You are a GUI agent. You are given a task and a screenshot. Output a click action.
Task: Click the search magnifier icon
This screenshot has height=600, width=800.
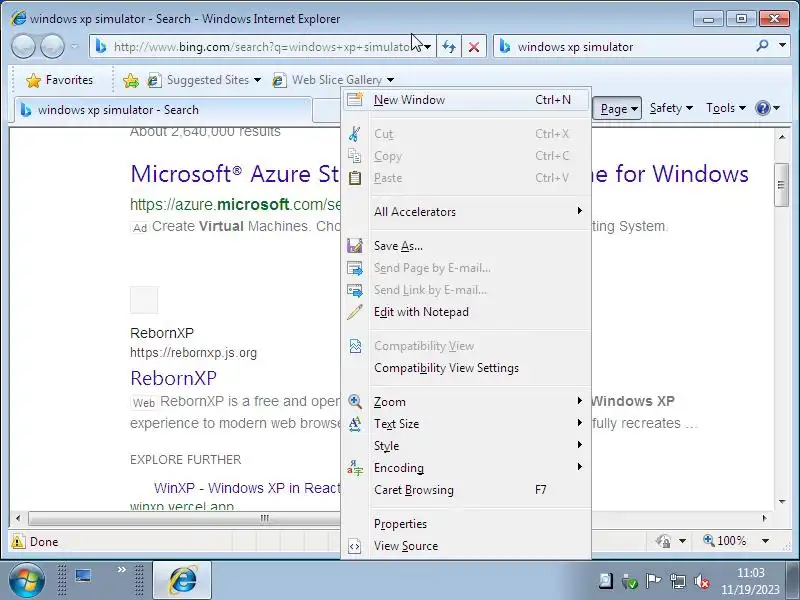762,46
